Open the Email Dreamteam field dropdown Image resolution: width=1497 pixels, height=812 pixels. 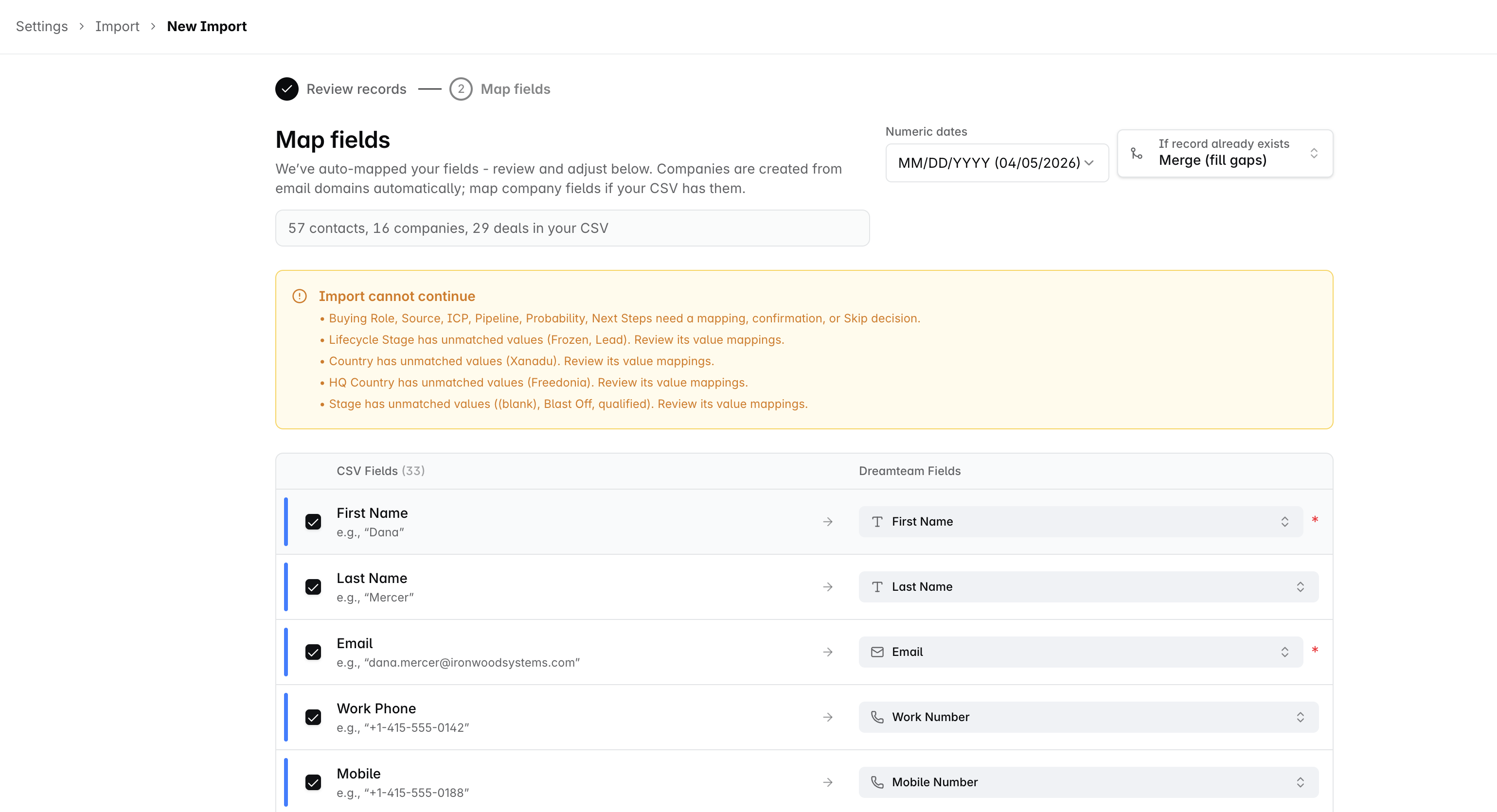click(x=1080, y=652)
